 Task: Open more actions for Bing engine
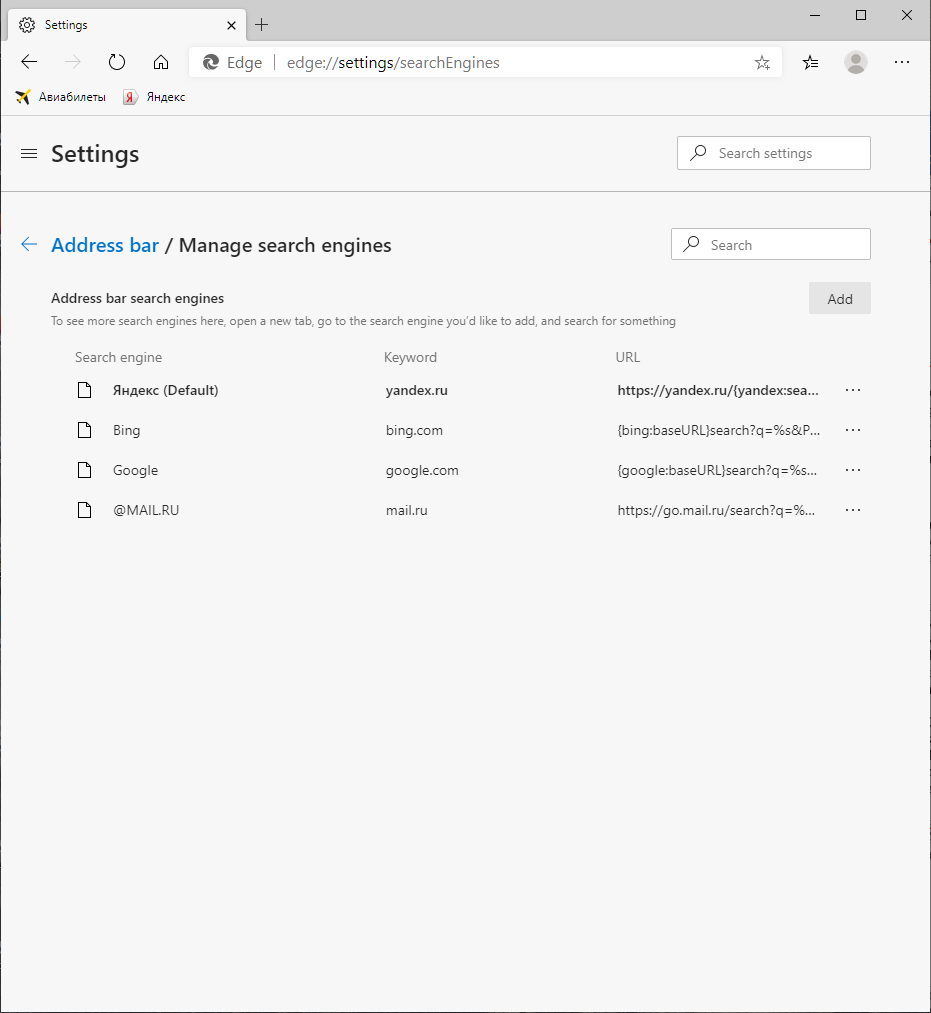point(853,430)
